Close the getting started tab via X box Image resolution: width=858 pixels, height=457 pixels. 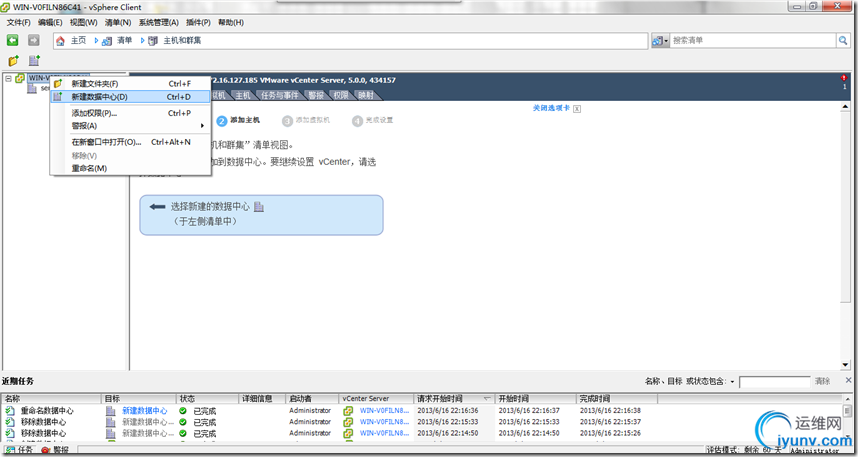click(x=577, y=109)
